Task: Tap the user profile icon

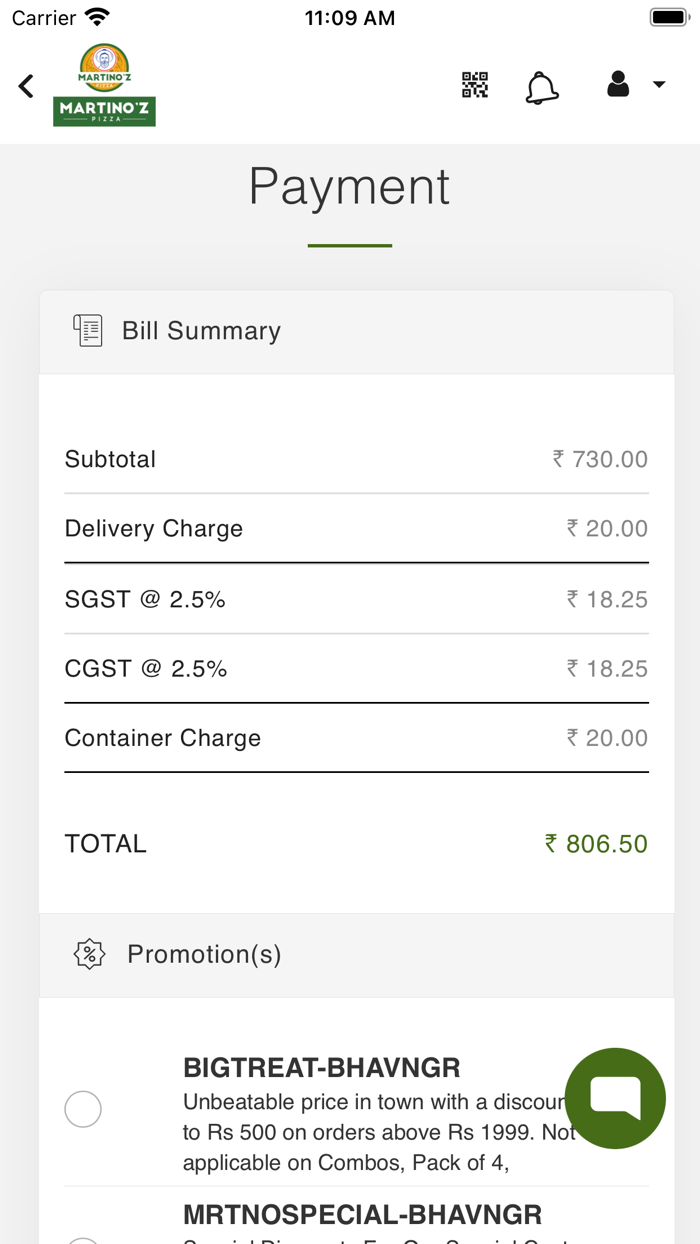Action: coord(618,84)
